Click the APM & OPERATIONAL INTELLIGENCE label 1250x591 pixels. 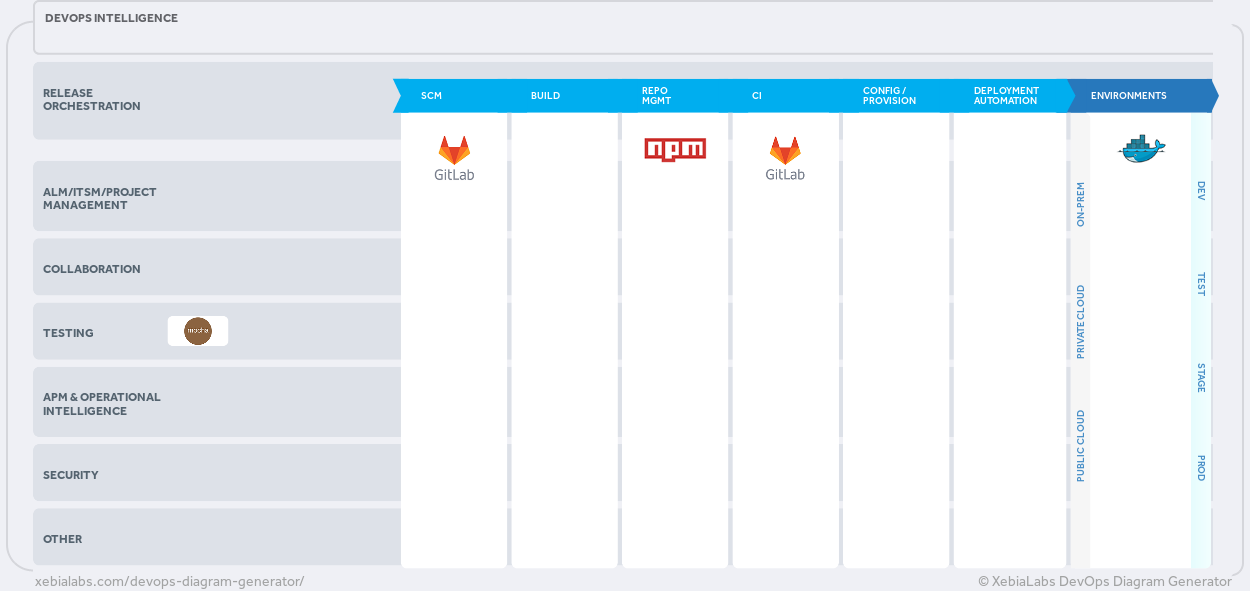(x=101, y=404)
